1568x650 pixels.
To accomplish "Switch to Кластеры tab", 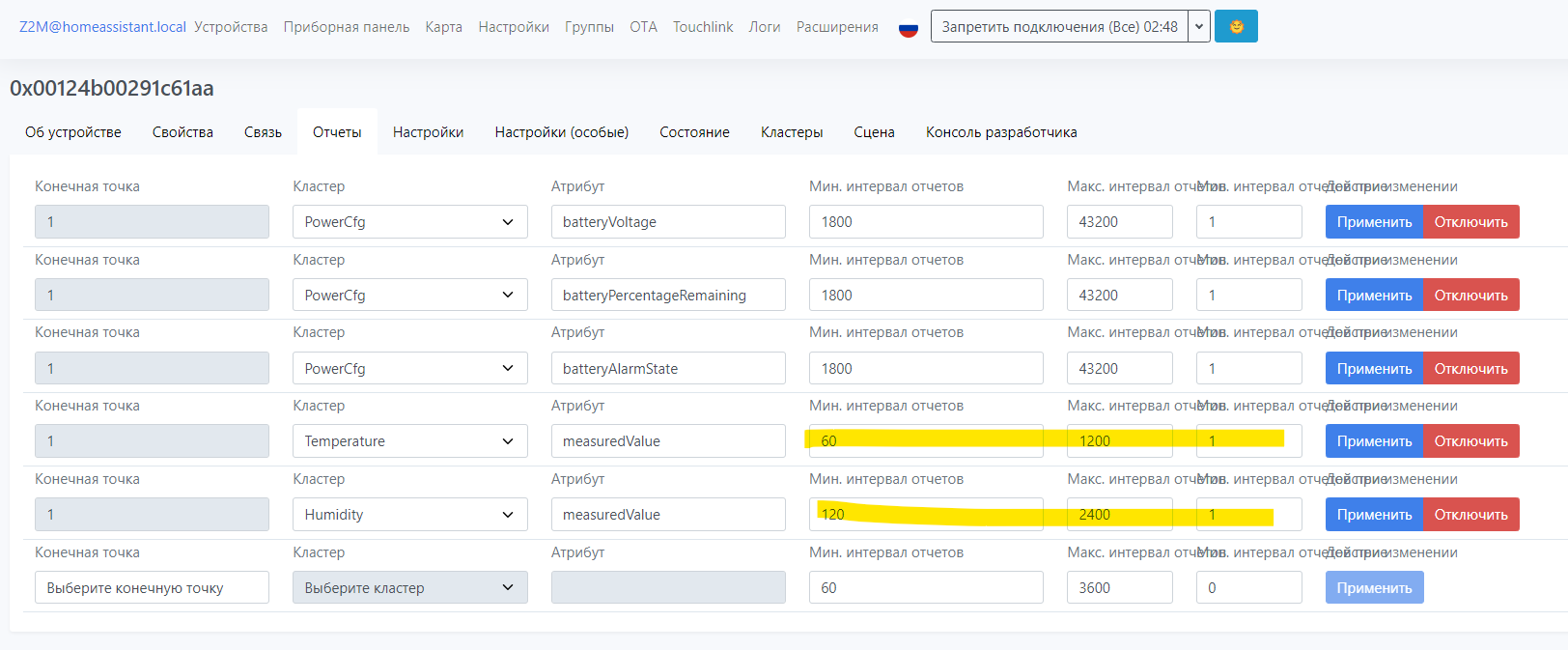I will (x=792, y=132).
